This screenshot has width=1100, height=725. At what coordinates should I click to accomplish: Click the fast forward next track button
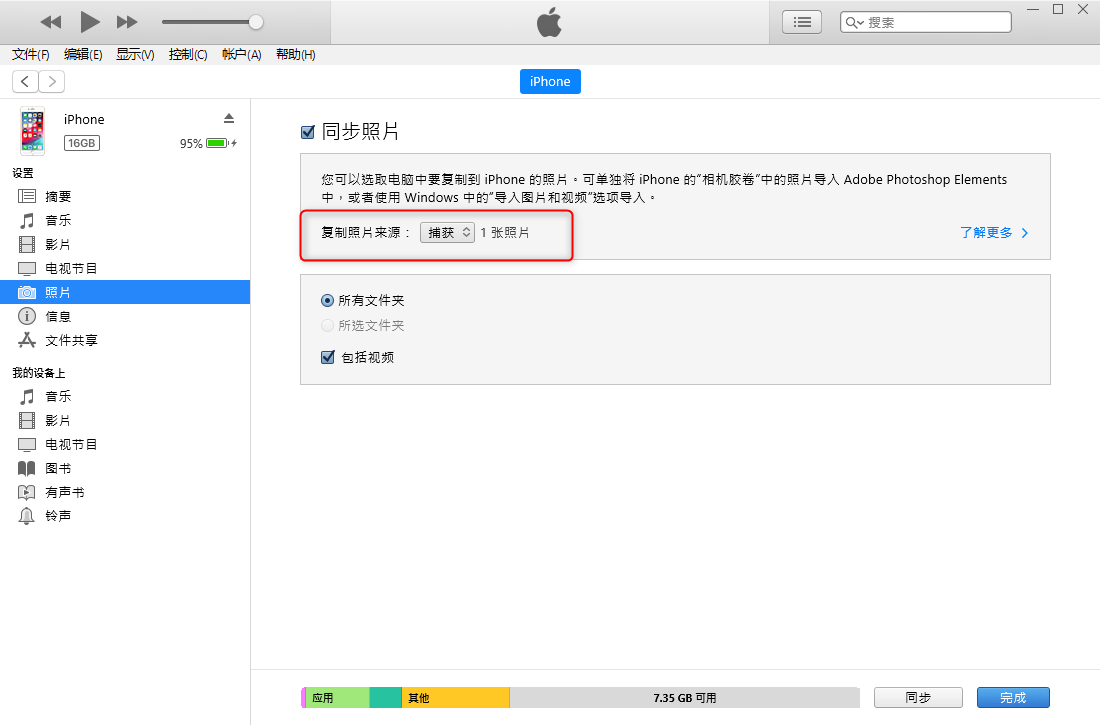pos(127,22)
